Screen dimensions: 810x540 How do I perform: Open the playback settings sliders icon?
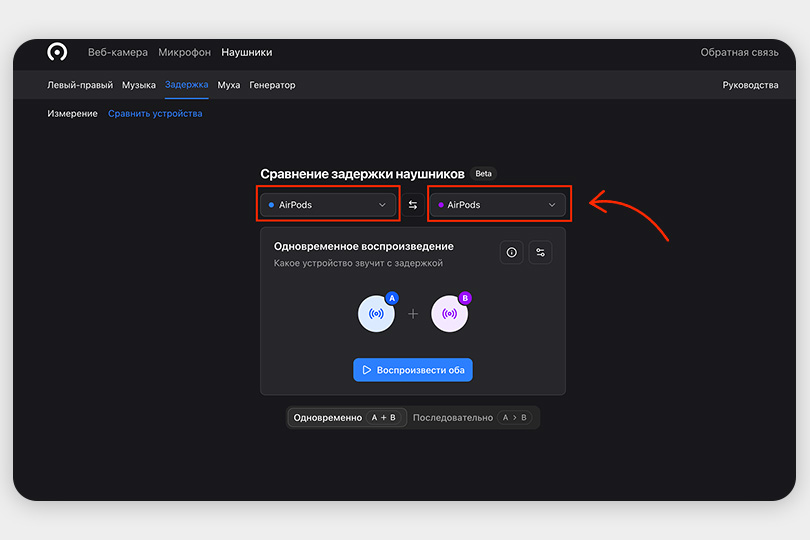pos(540,253)
